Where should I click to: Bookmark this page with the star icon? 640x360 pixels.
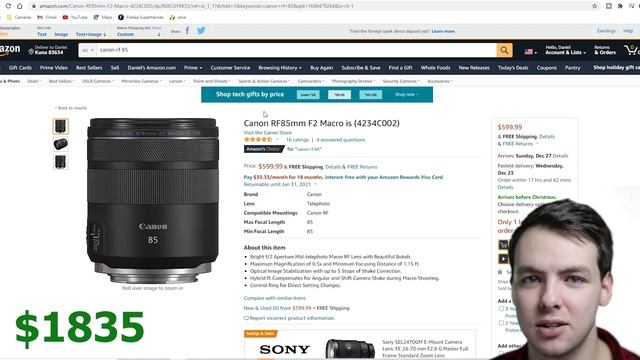pyautogui.click(x=594, y=6)
